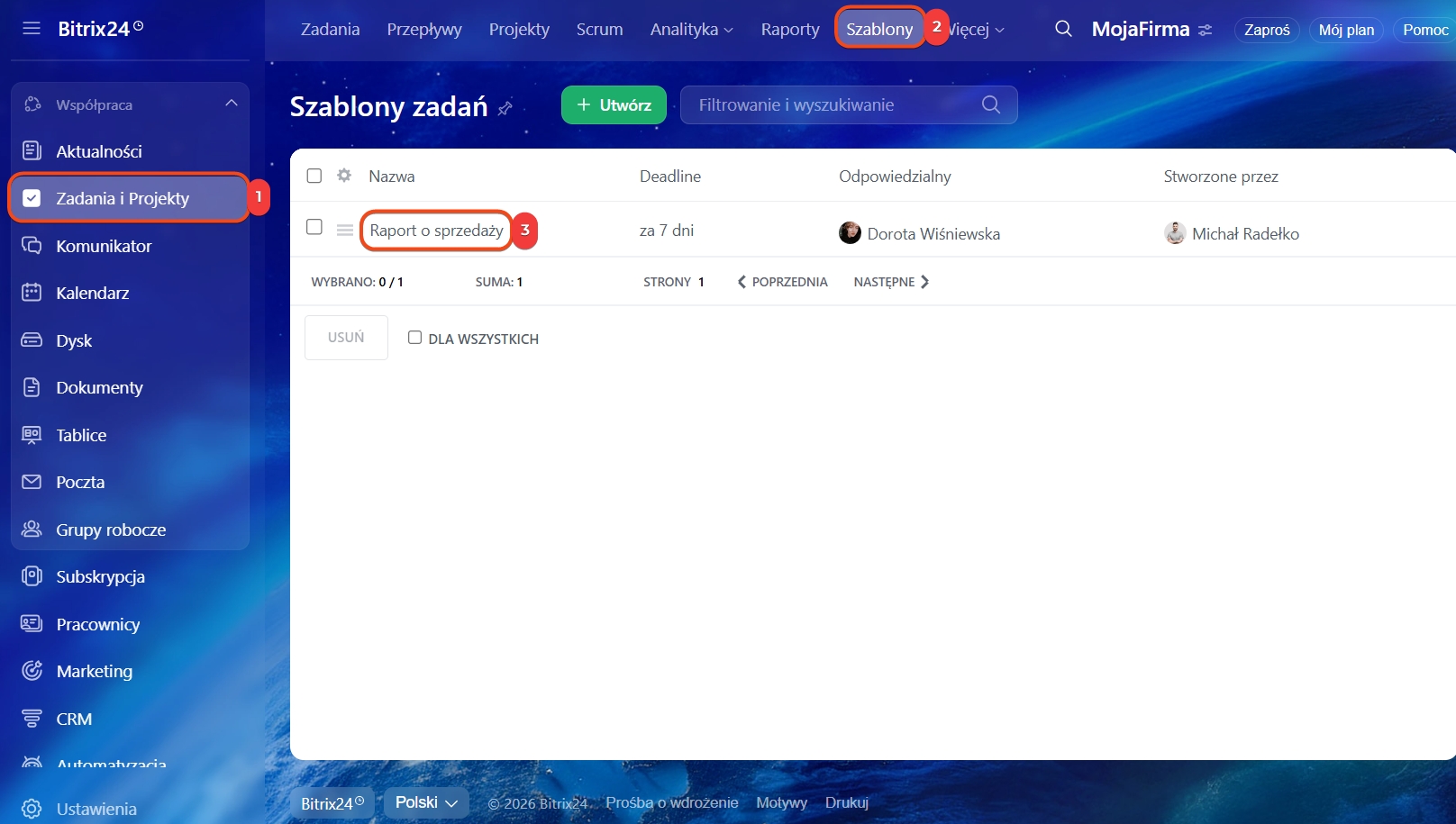Open the Pracownicy employees icon
The width and height of the screenshot is (1456, 824).
pyautogui.click(x=32, y=623)
